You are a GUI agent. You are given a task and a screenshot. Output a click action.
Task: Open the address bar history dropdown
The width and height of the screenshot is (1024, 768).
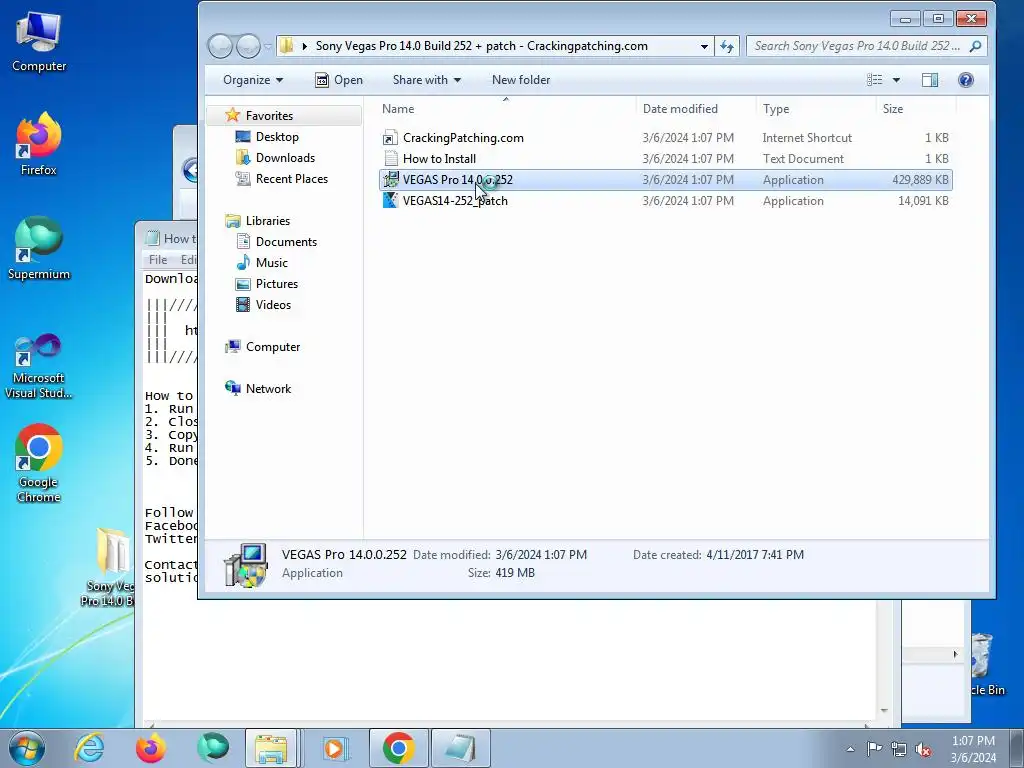click(x=704, y=46)
